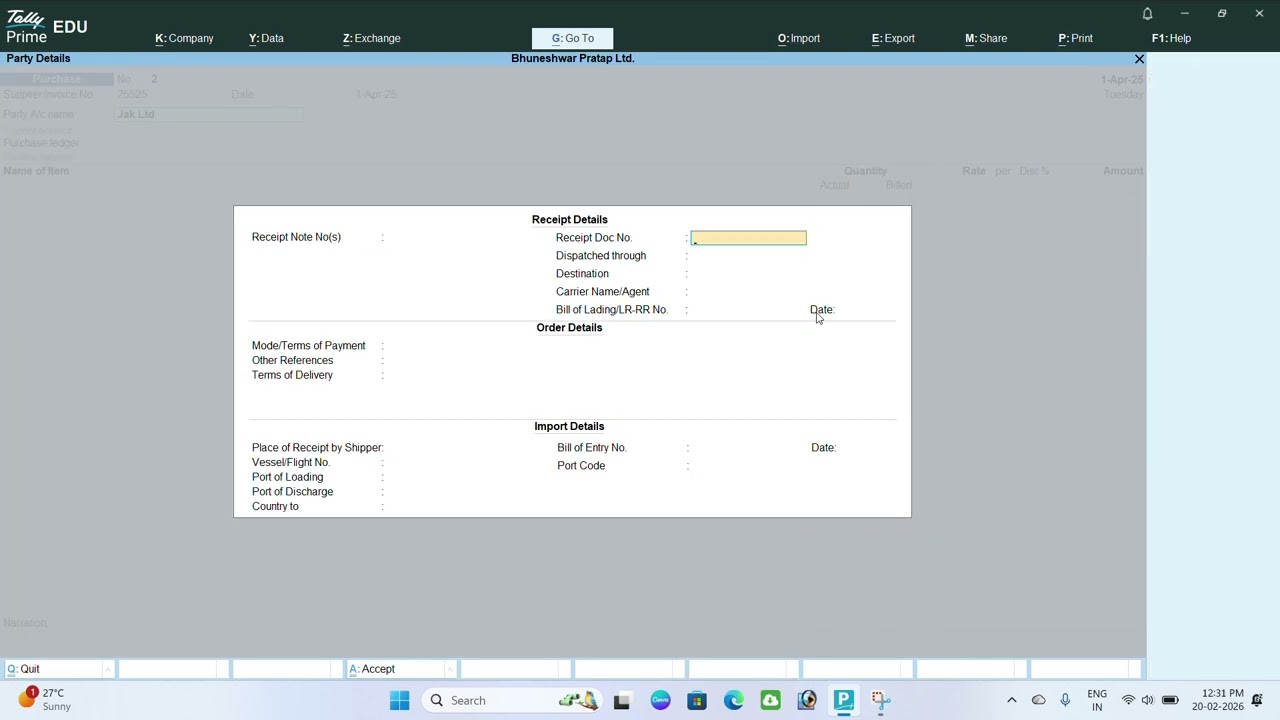Viewport: 1280px width, 720px height.
Task: Click the Other References label
Action: point(293,361)
